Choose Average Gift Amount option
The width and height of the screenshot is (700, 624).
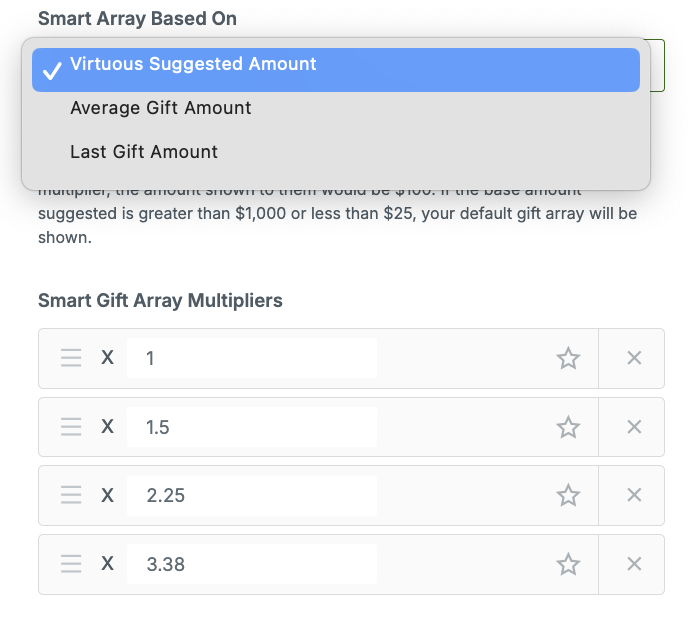tap(336, 108)
